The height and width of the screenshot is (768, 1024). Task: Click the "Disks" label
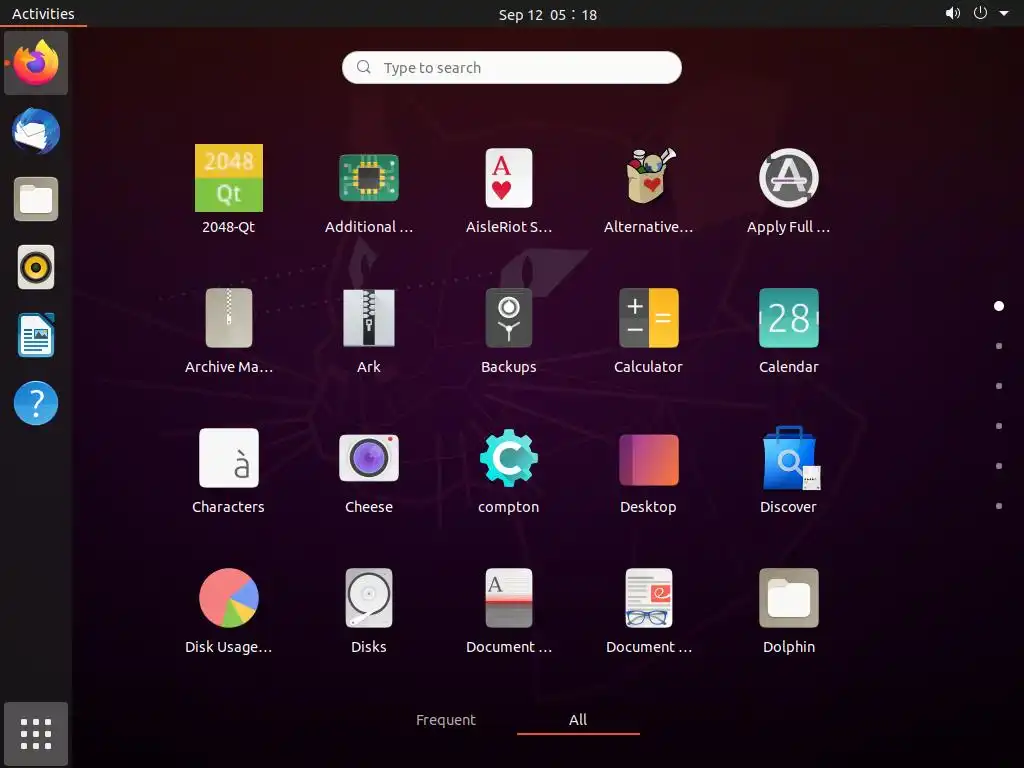click(368, 647)
